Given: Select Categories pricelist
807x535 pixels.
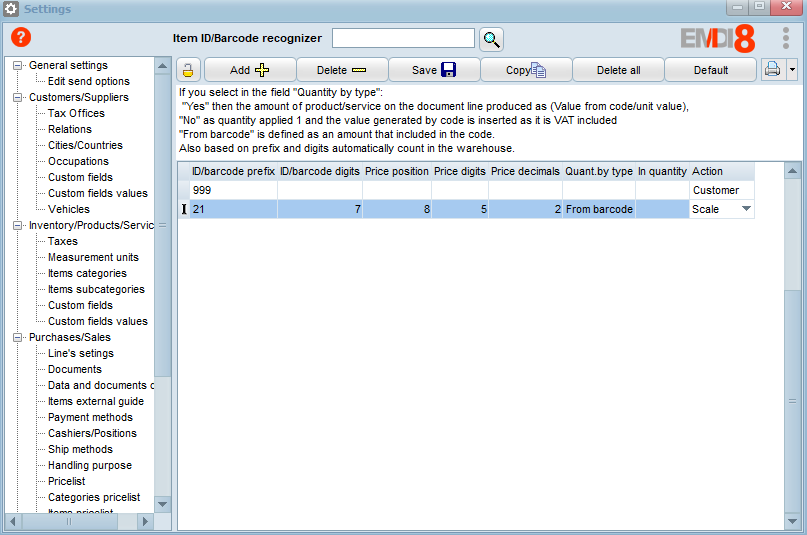Looking at the screenshot, I should [x=94, y=497].
